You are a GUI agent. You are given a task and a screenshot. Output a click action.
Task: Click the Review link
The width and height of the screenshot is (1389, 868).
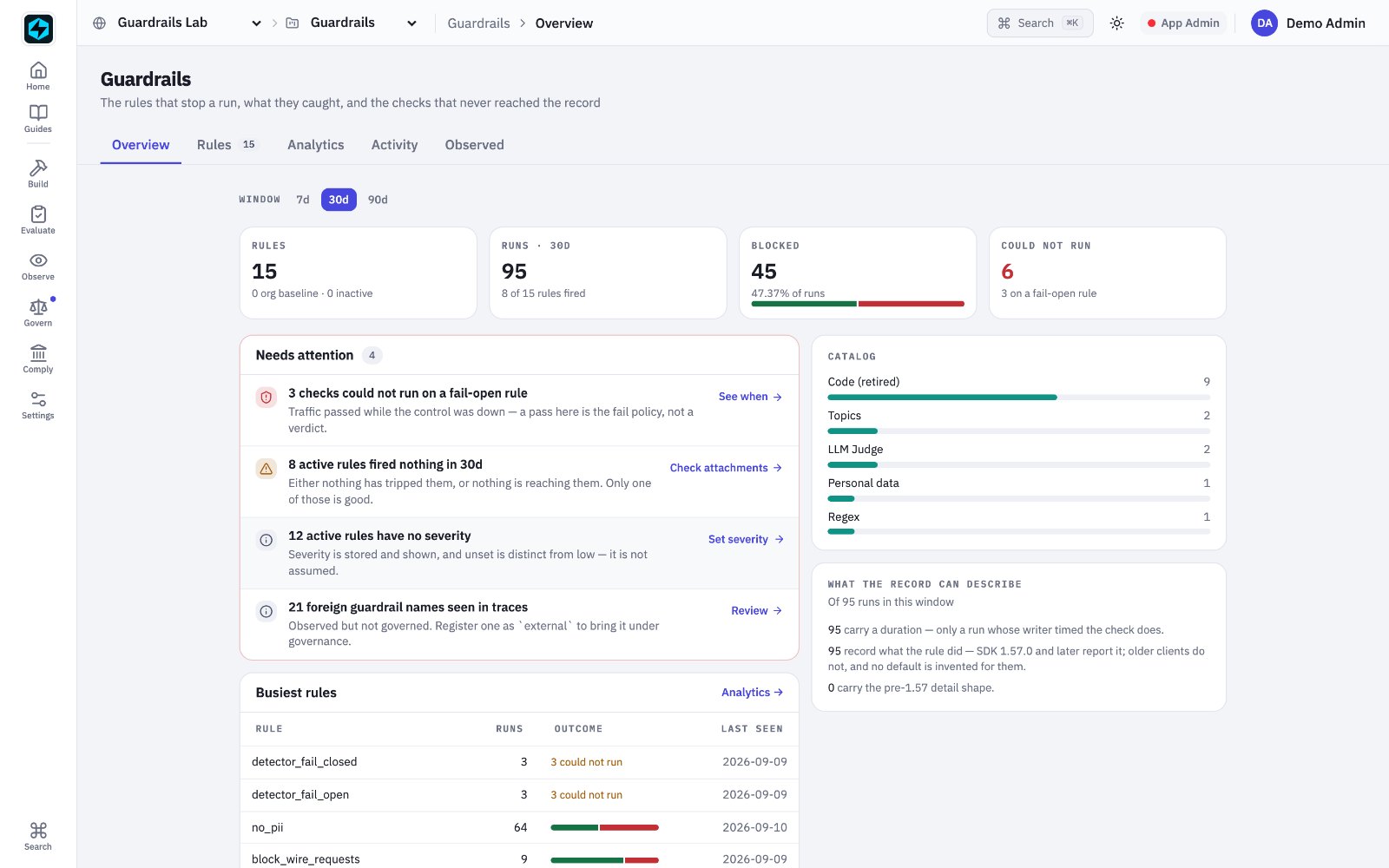pos(757,611)
